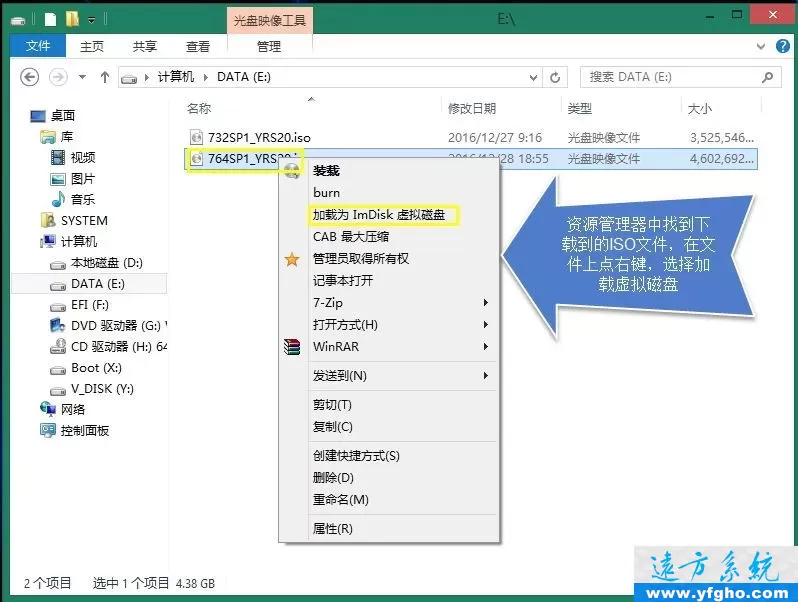Select V_DISK (Y:) in the sidebar
This screenshot has height=602, width=798.
(x=102, y=389)
